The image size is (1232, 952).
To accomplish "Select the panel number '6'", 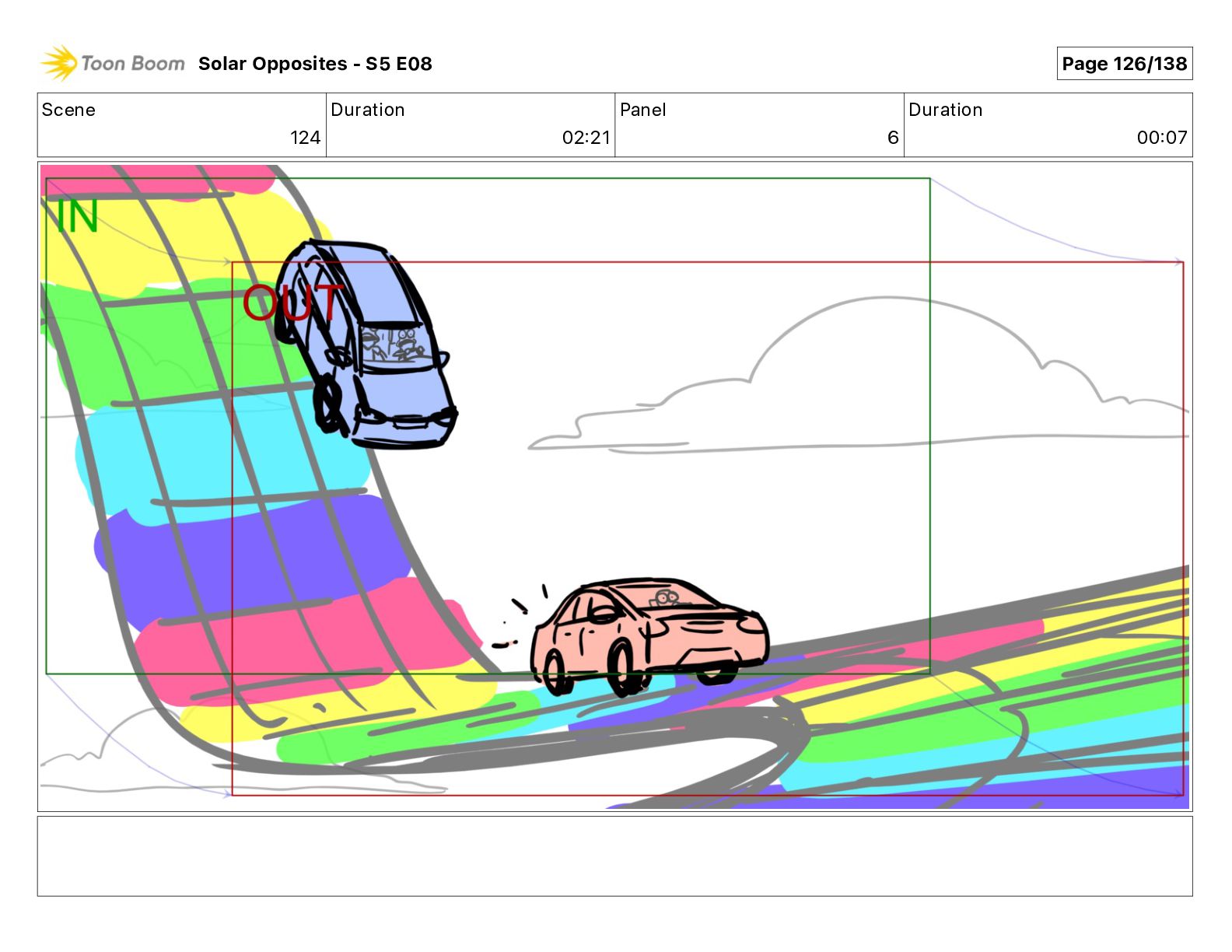I will coord(893,138).
